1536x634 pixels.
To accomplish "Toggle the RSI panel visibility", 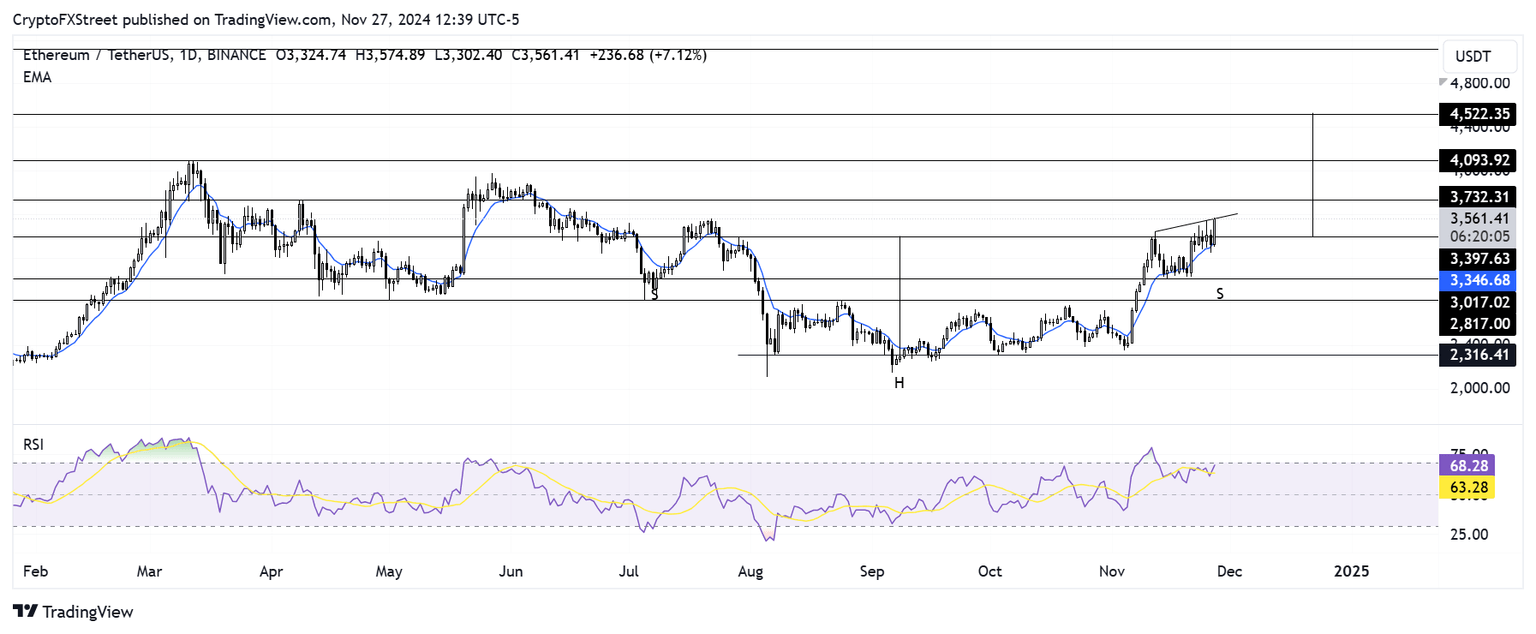I will point(33,444).
